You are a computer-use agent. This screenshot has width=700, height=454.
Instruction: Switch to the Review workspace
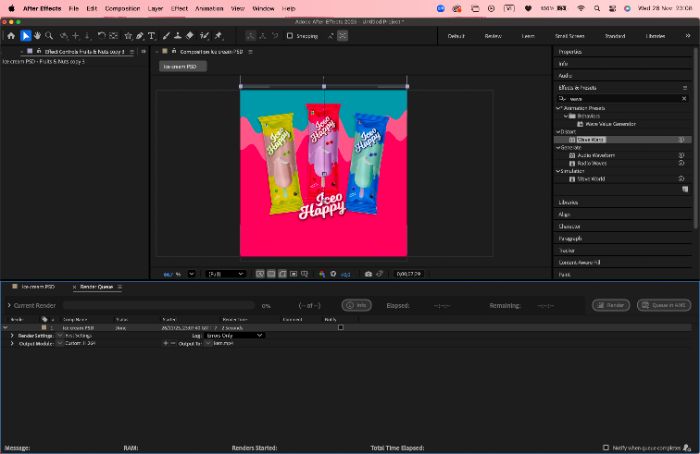pyautogui.click(x=493, y=36)
